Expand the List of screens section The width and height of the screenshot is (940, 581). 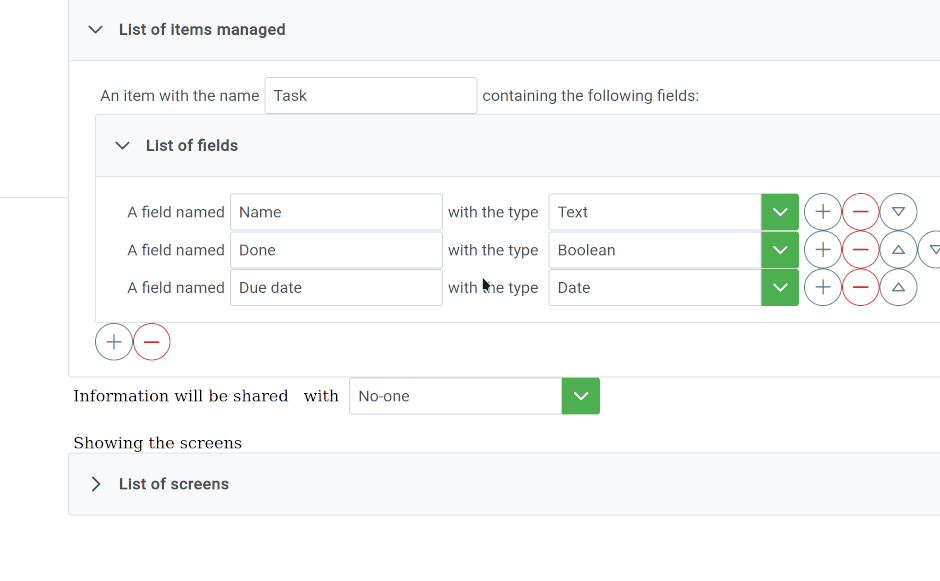click(95, 484)
